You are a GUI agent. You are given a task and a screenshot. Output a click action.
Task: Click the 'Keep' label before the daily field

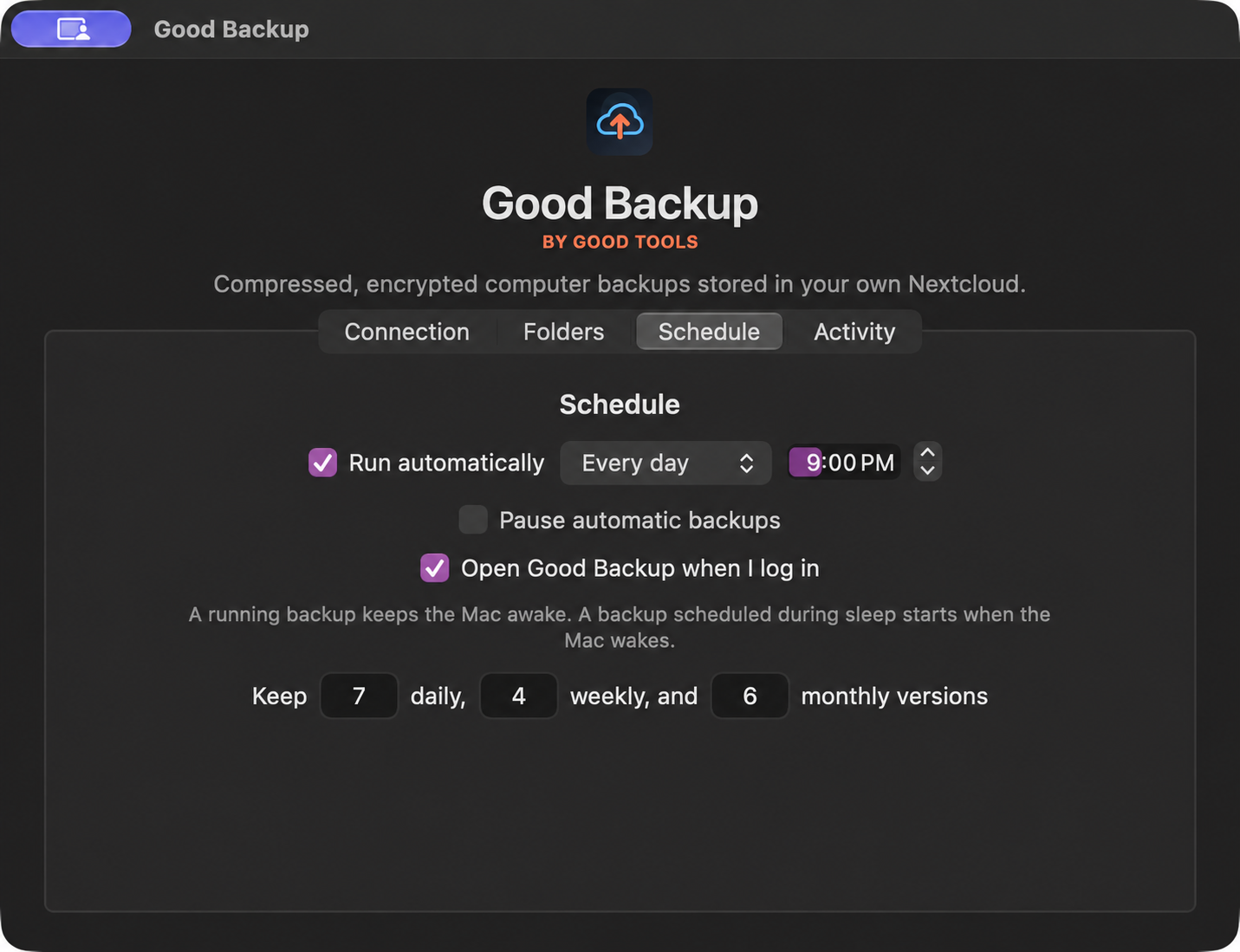(279, 696)
